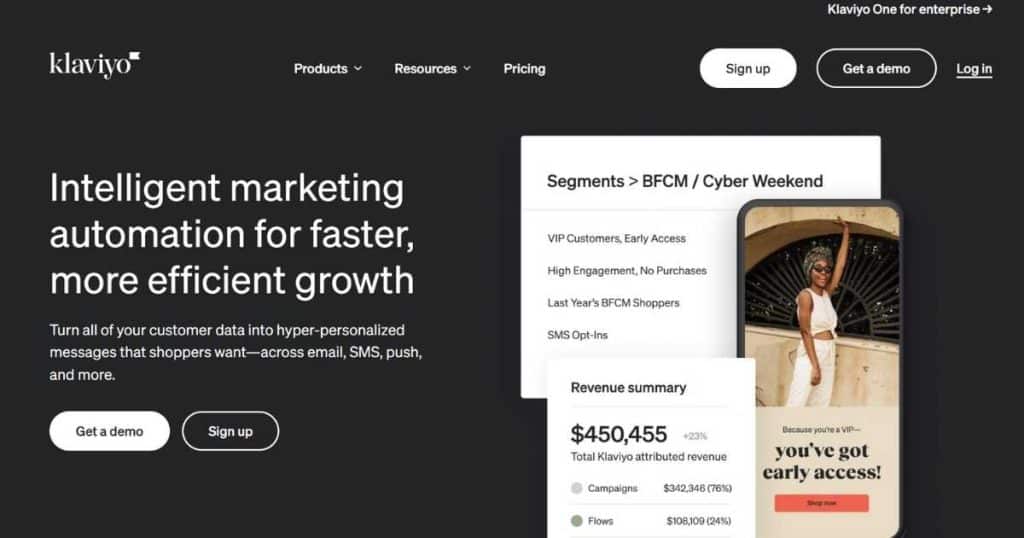Select Last Year's BFCM Shoppers segment

[x=613, y=302]
